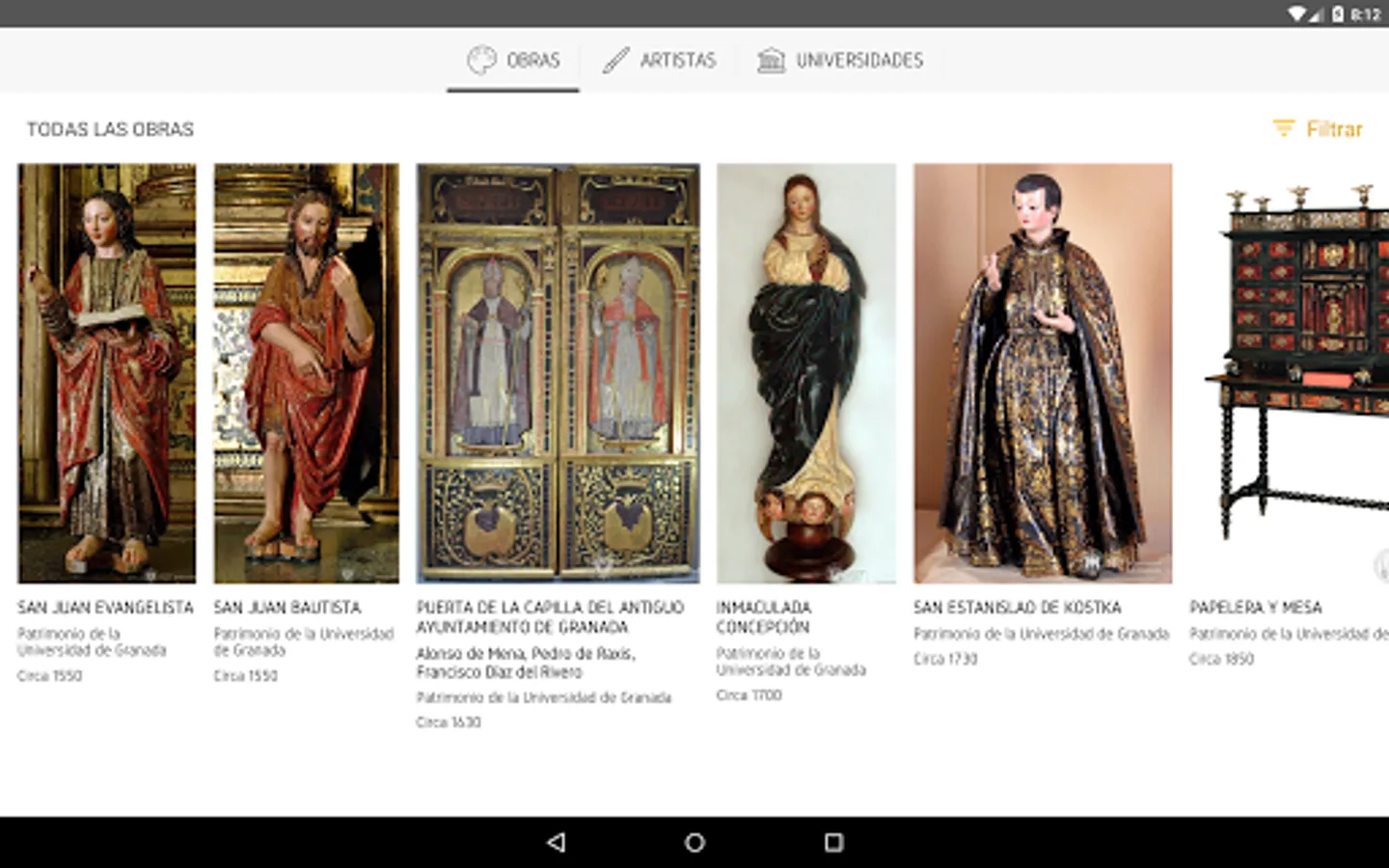Click the 8:12 clock in status bar
Viewport: 1389px width, 868px height.
pos(1365,14)
